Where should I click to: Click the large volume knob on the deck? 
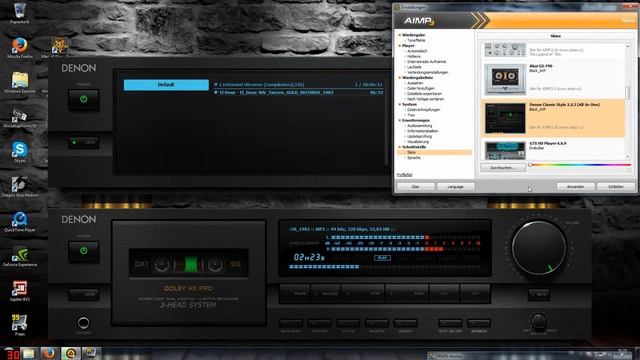click(539, 248)
